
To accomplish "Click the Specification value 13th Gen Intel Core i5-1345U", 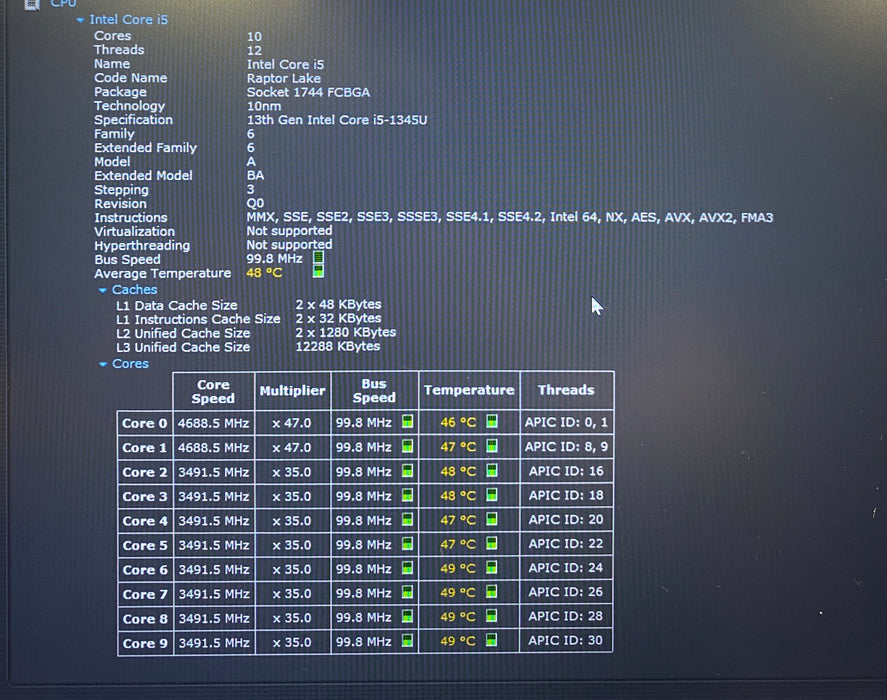I will [x=337, y=120].
